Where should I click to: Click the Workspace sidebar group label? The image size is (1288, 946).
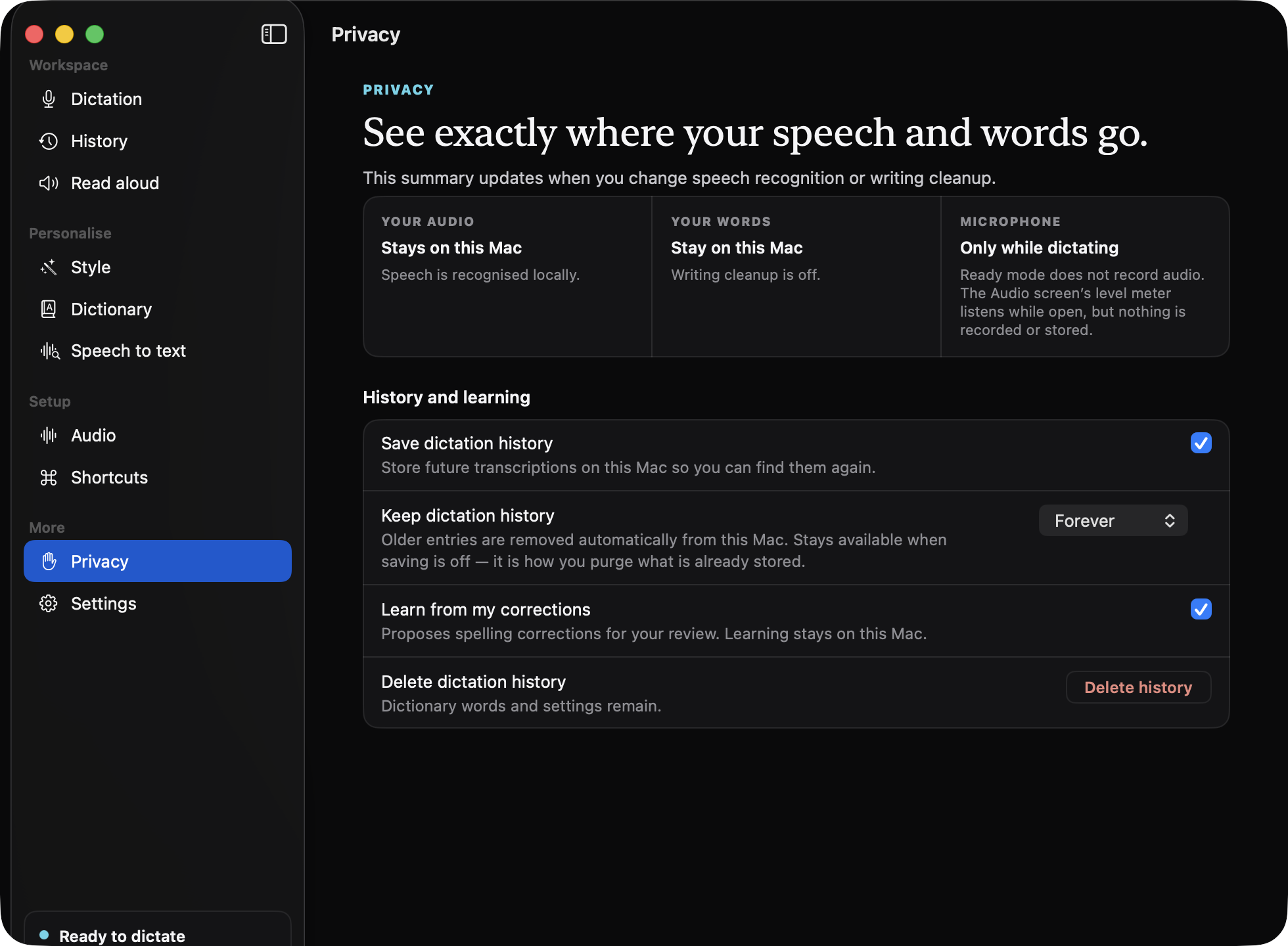68,65
